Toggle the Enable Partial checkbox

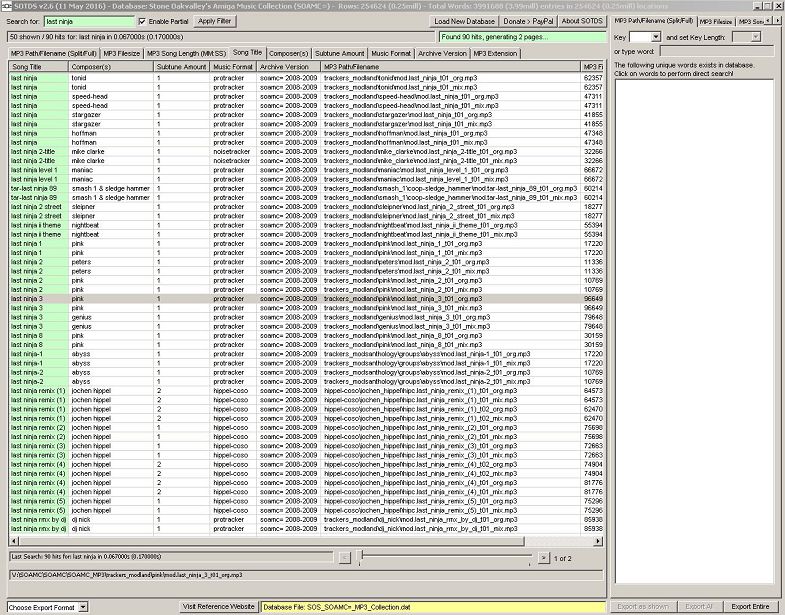point(141,21)
